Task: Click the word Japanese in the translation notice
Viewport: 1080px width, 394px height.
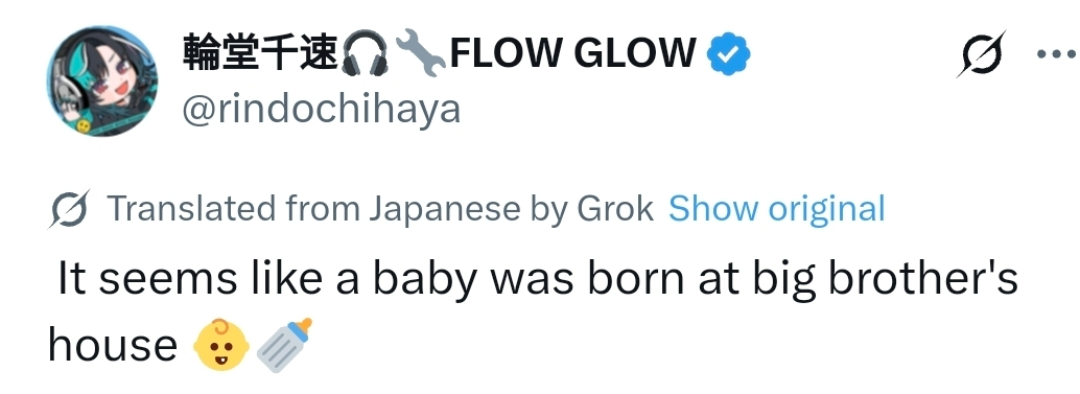Action: pos(444,210)
